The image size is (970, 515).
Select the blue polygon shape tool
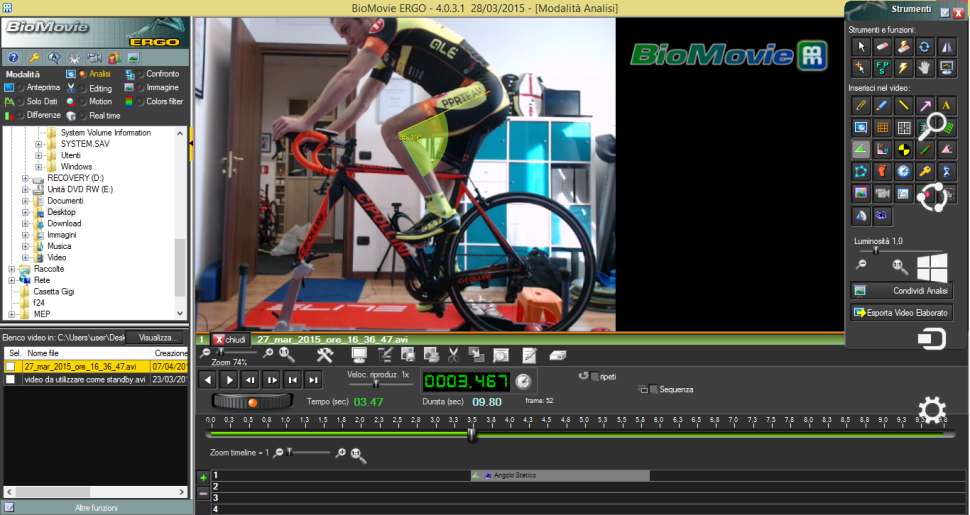[861, 171]
